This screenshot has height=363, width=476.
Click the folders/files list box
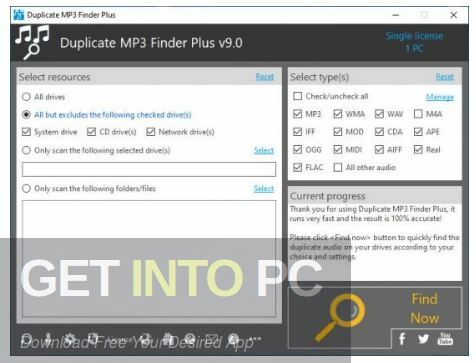[x=149, y=258]
